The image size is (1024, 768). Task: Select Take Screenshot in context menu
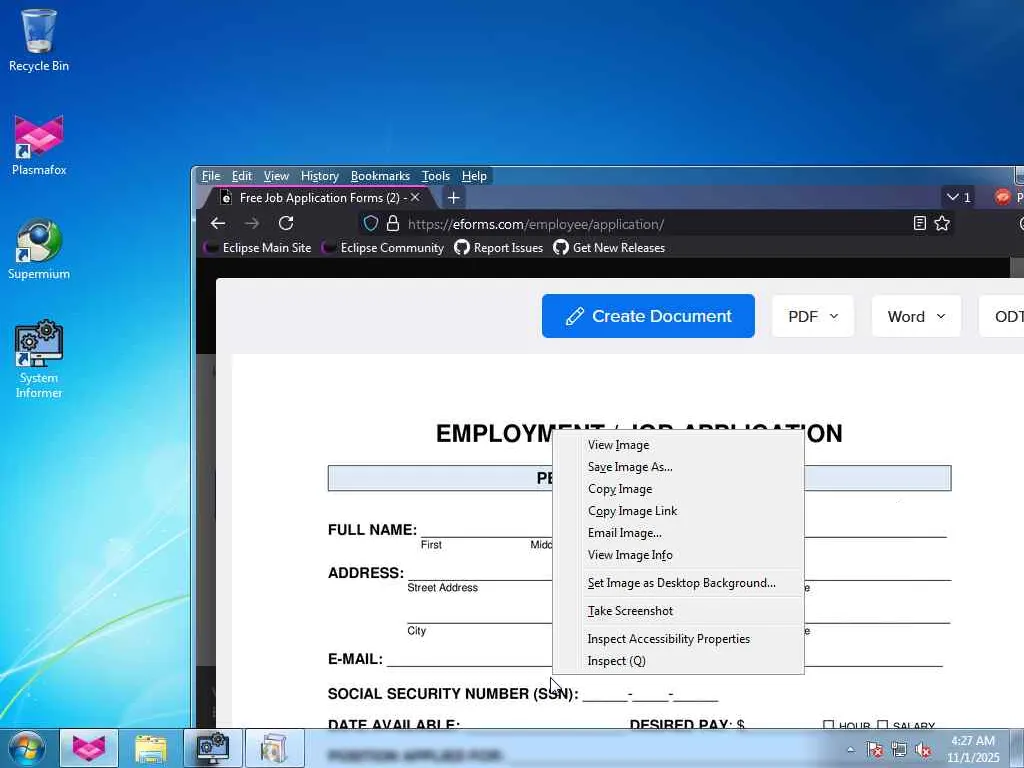coord(678,611)
